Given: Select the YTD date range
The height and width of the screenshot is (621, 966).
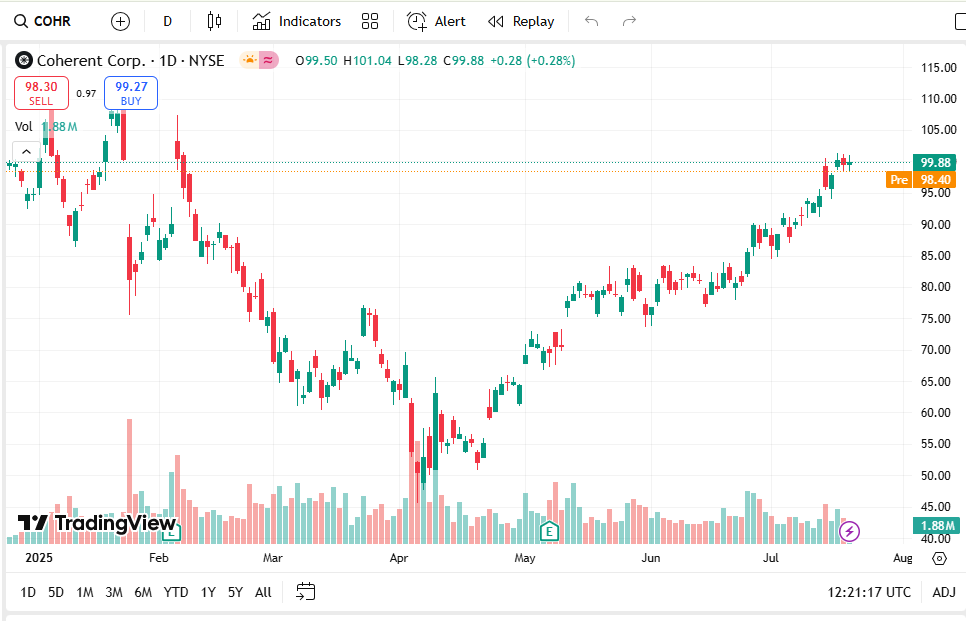Looking at the screenshot, I should click(176, 592).
